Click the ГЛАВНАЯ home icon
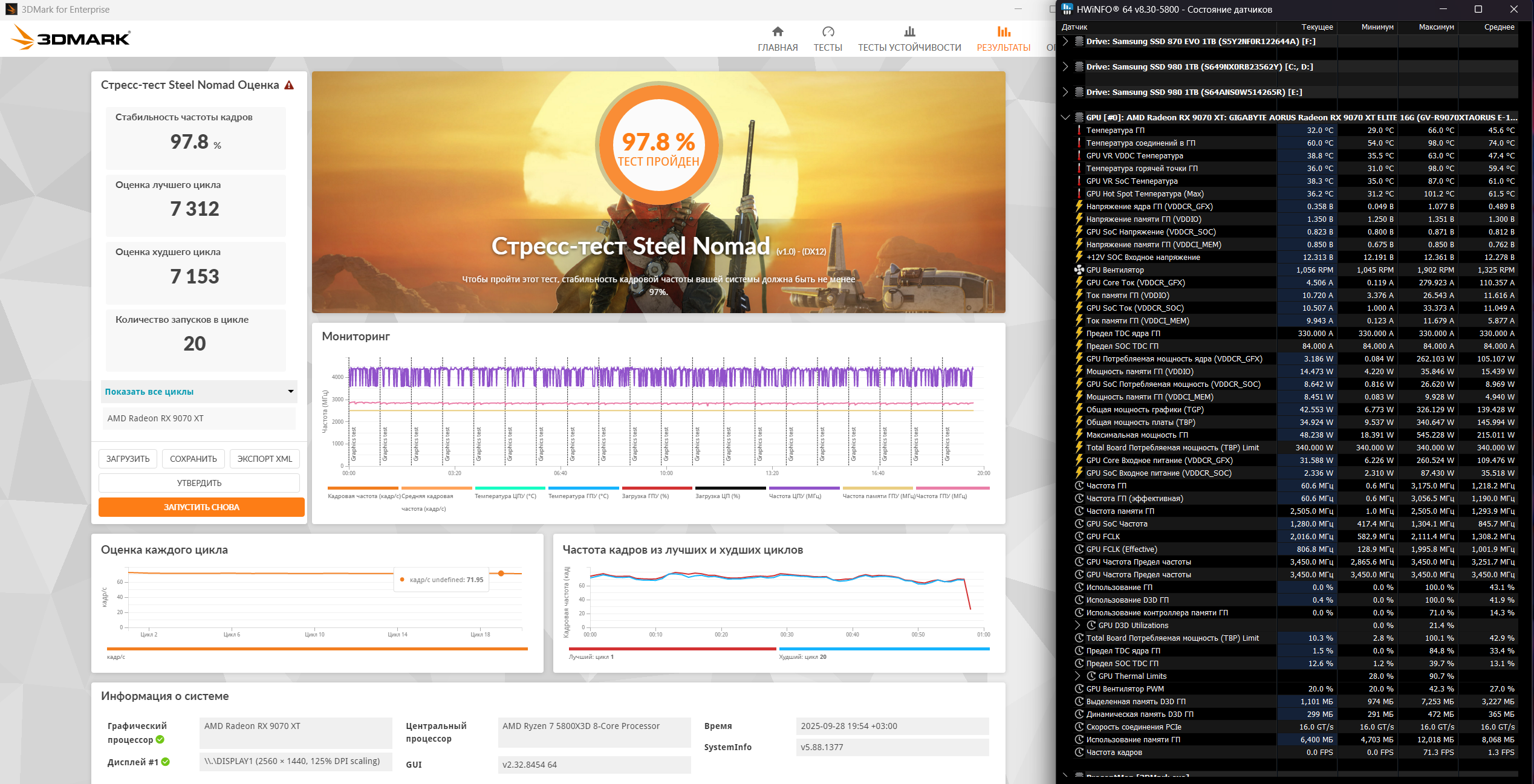 778,31
